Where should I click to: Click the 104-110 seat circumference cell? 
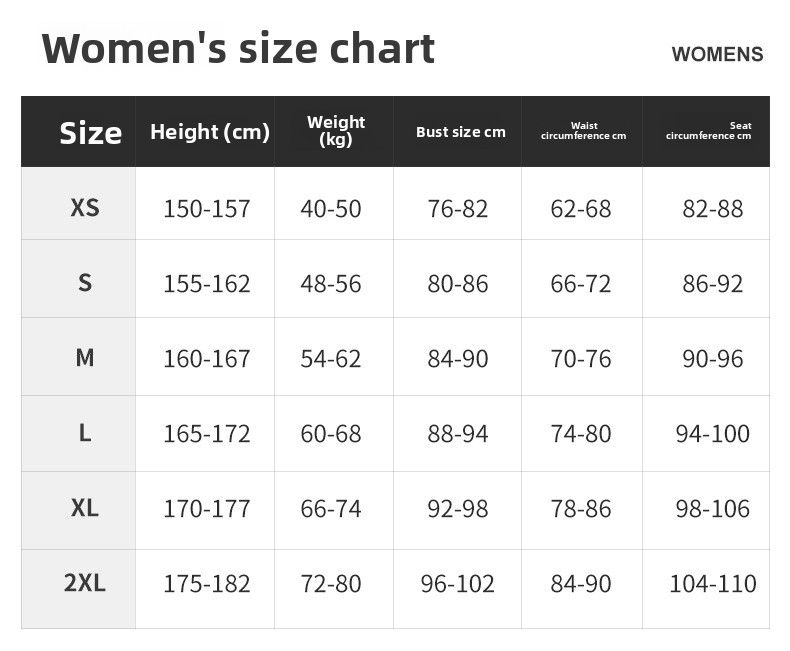point(713,584)
